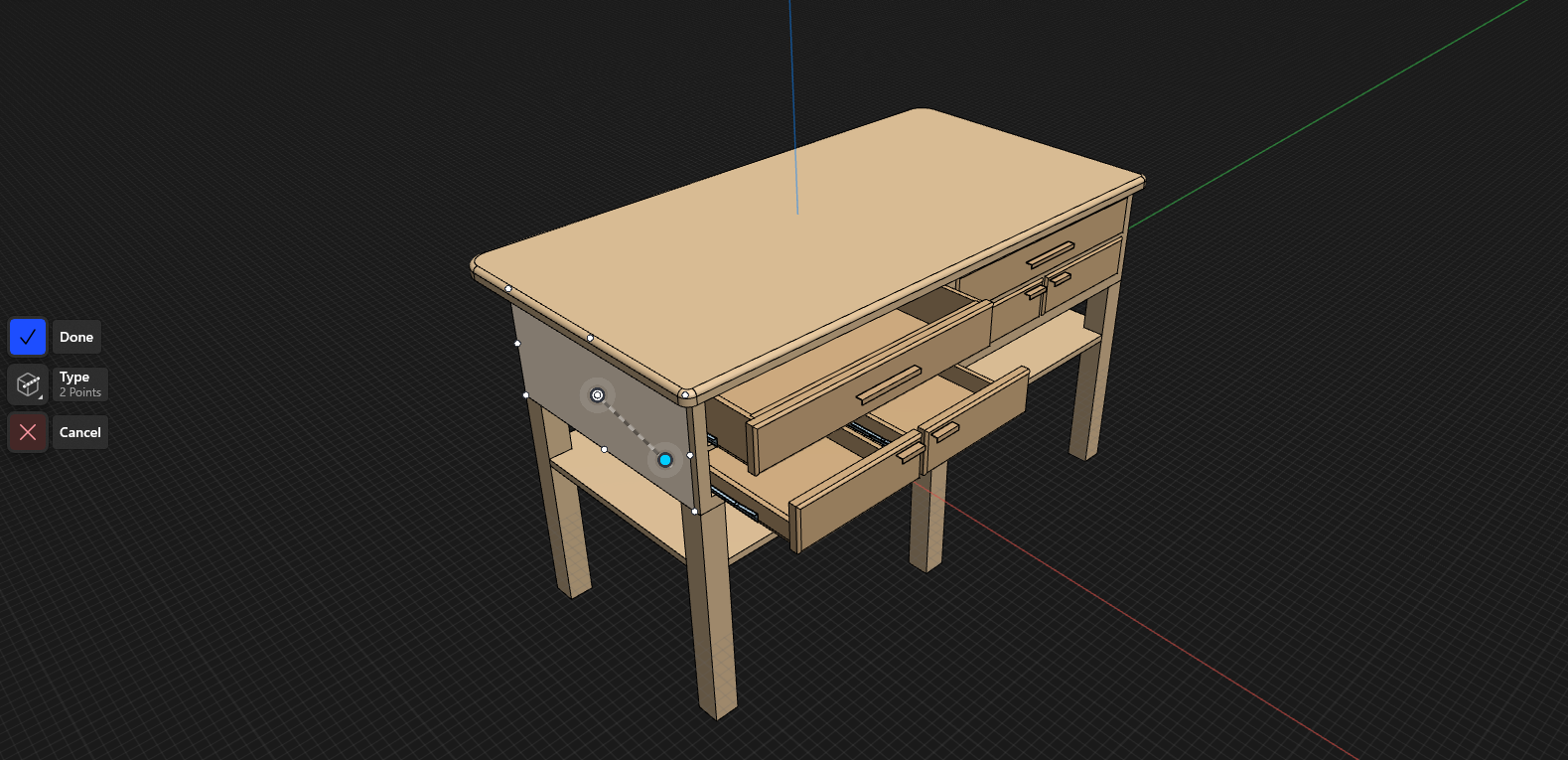Open the Type cube icon dropdown
The width and height of the screenshot is (1568, 760).
tap(28, 384)
